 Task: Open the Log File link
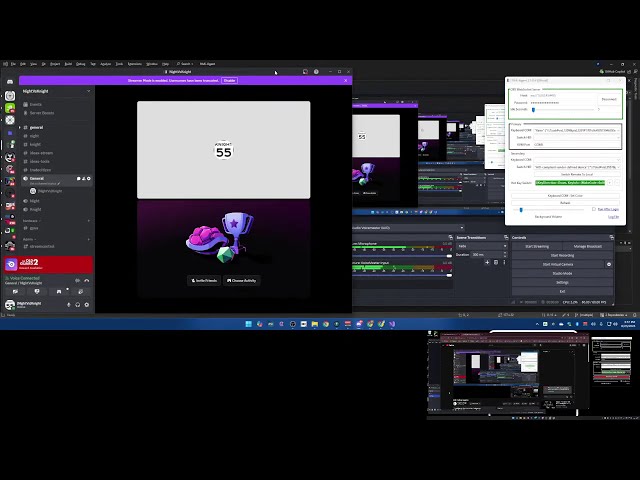[x=613, y=217]
